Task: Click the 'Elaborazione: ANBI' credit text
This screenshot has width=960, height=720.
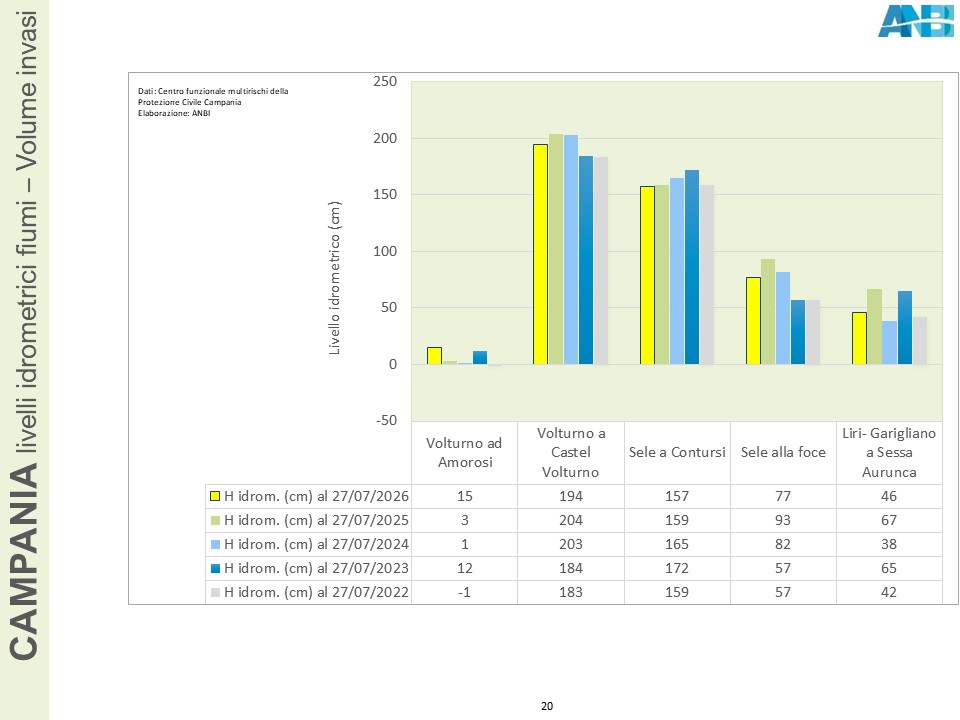Action: tap(174, 113)
